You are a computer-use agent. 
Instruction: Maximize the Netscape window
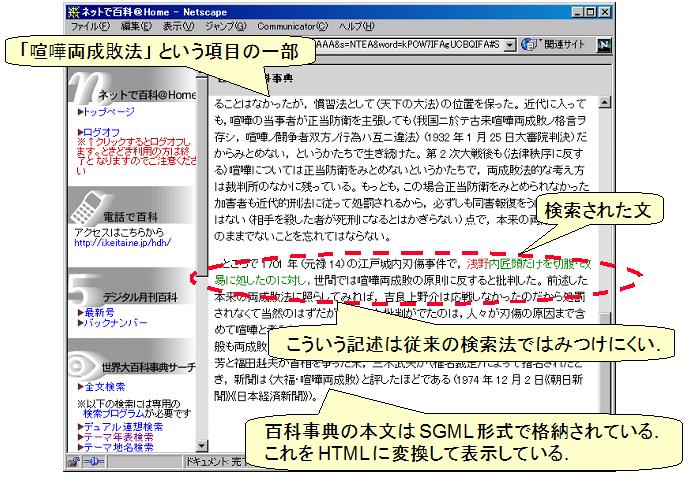pos(590,12)
